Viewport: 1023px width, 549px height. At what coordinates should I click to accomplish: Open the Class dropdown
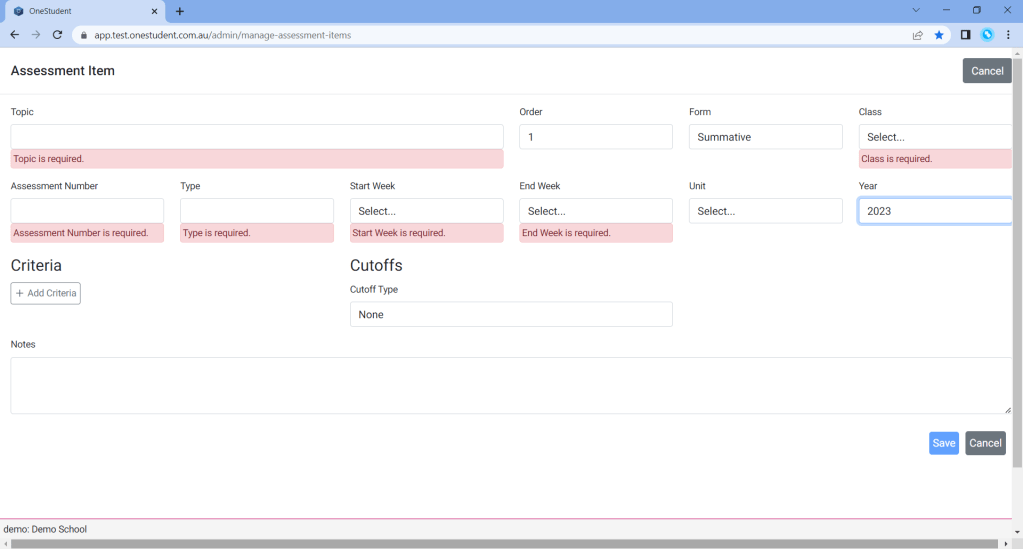coord(934,137)
